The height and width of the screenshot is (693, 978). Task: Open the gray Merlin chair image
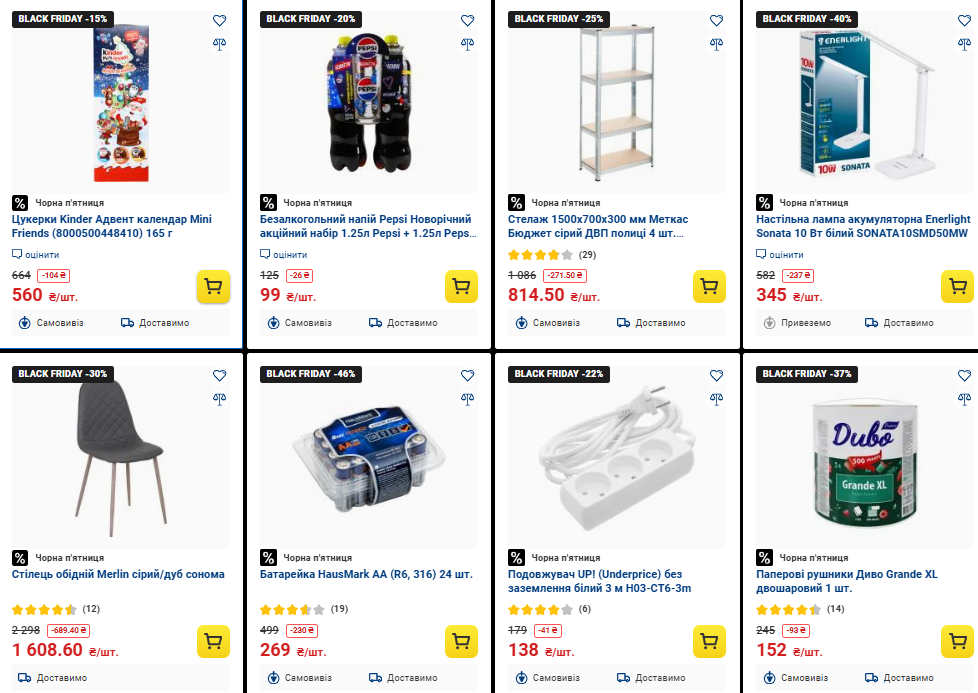tap(119, 455)
